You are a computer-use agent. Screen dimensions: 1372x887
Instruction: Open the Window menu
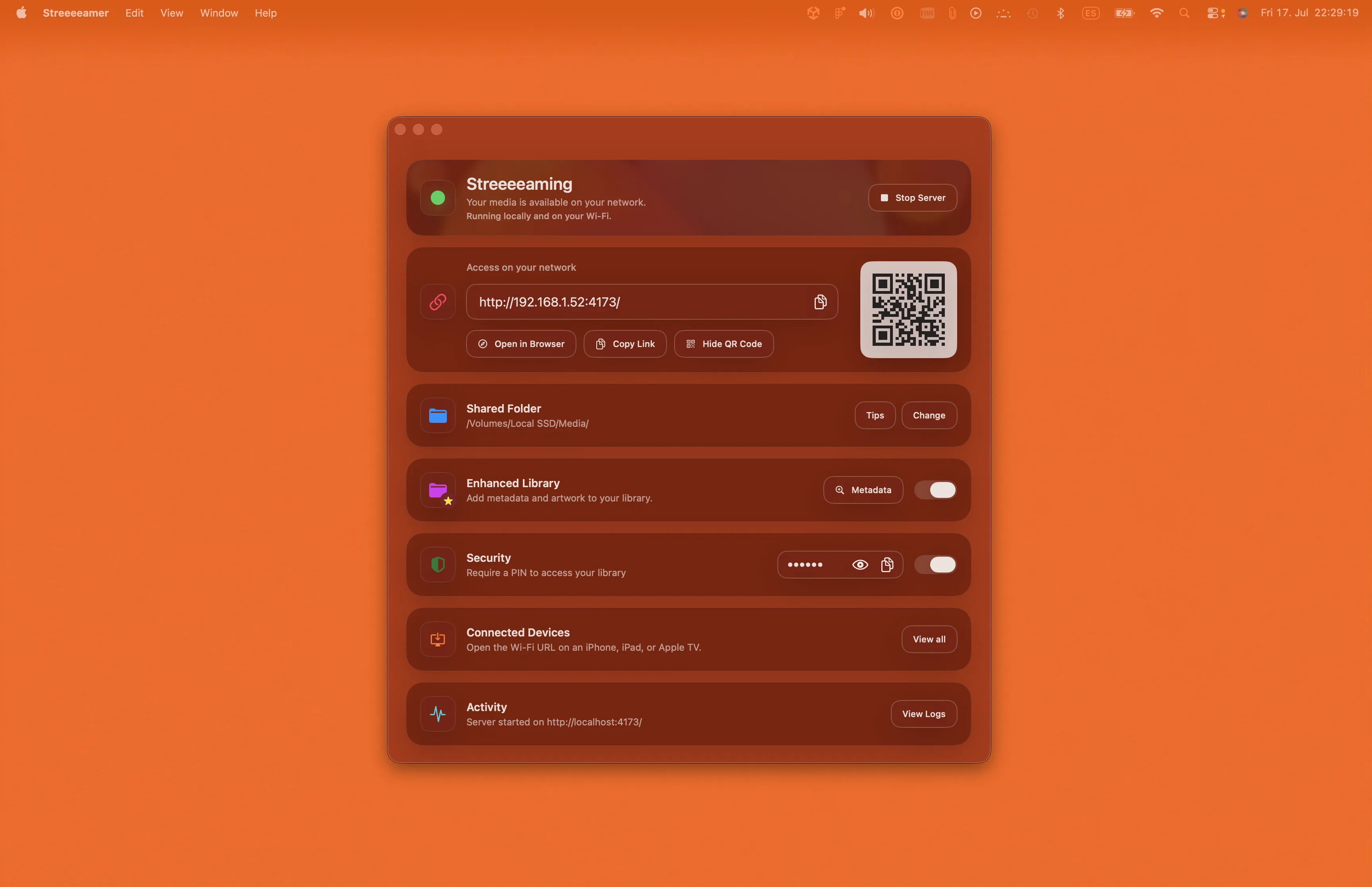[x=219, y=13]
